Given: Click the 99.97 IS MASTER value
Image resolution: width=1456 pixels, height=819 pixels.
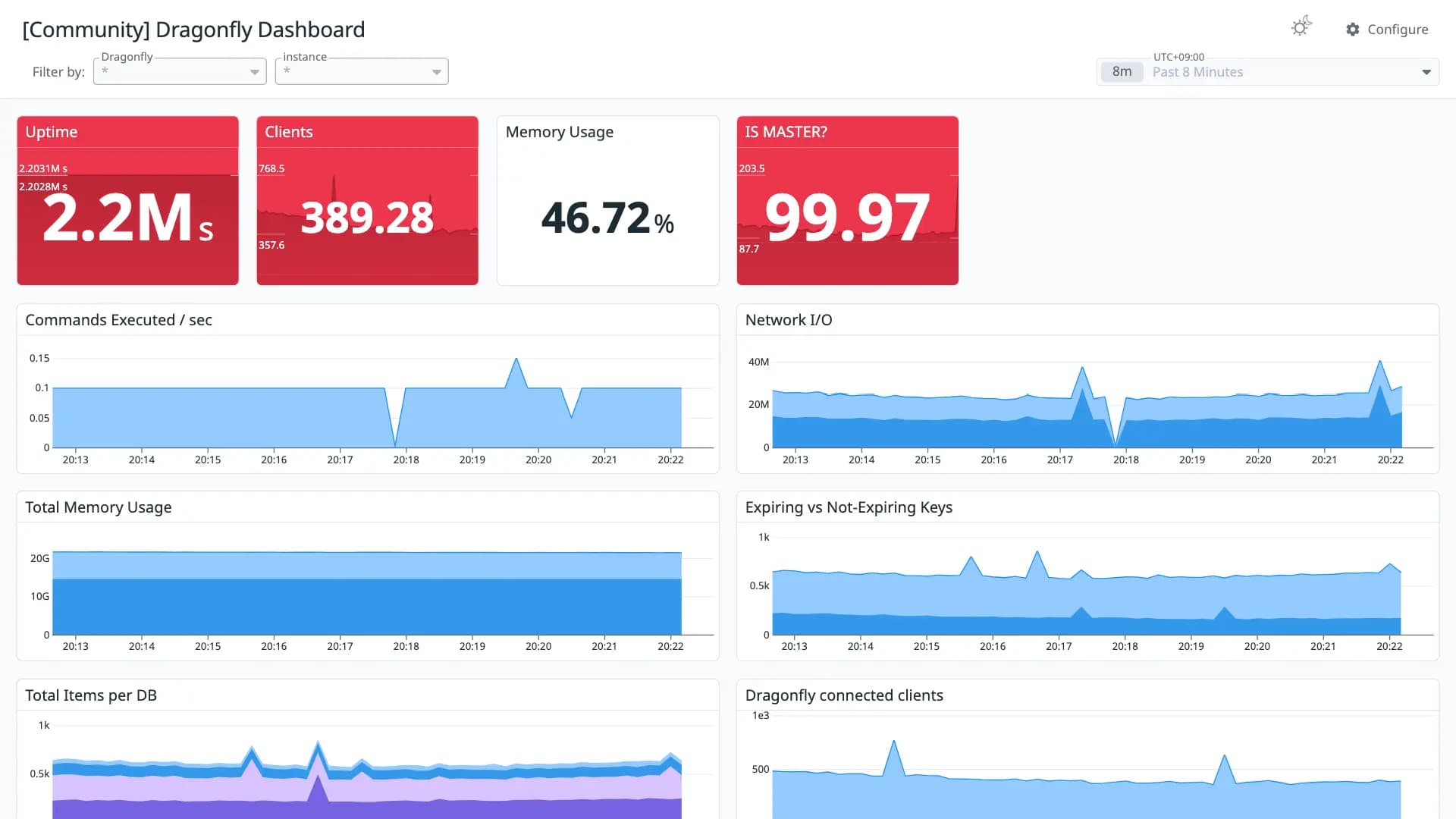Looking at the screenshot, I should [847, 218].
